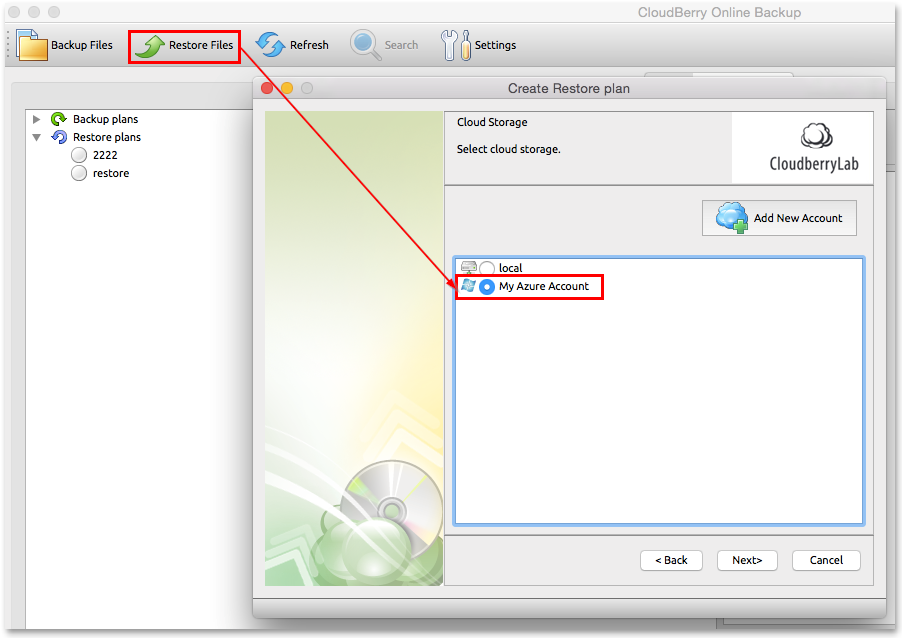Go back with the < Back button
The height and width of the screenshot is (638, 902).
coord(671,560)
